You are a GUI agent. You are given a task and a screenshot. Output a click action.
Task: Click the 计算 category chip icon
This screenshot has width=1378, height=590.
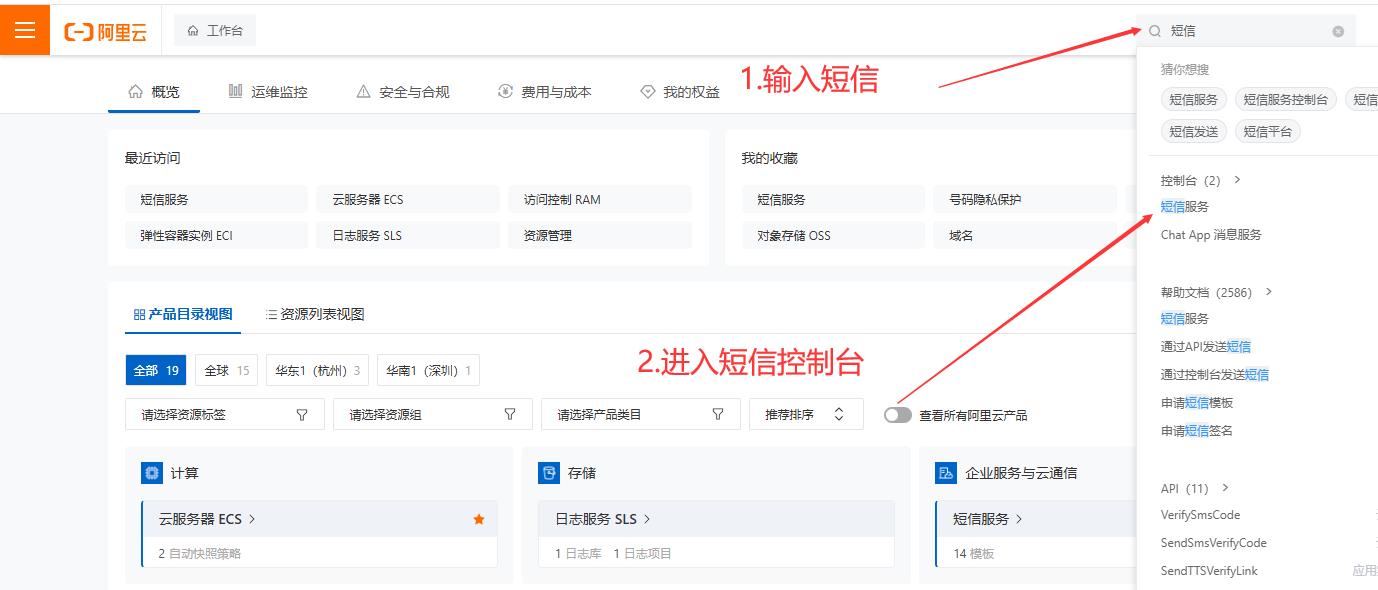point(152,473)
